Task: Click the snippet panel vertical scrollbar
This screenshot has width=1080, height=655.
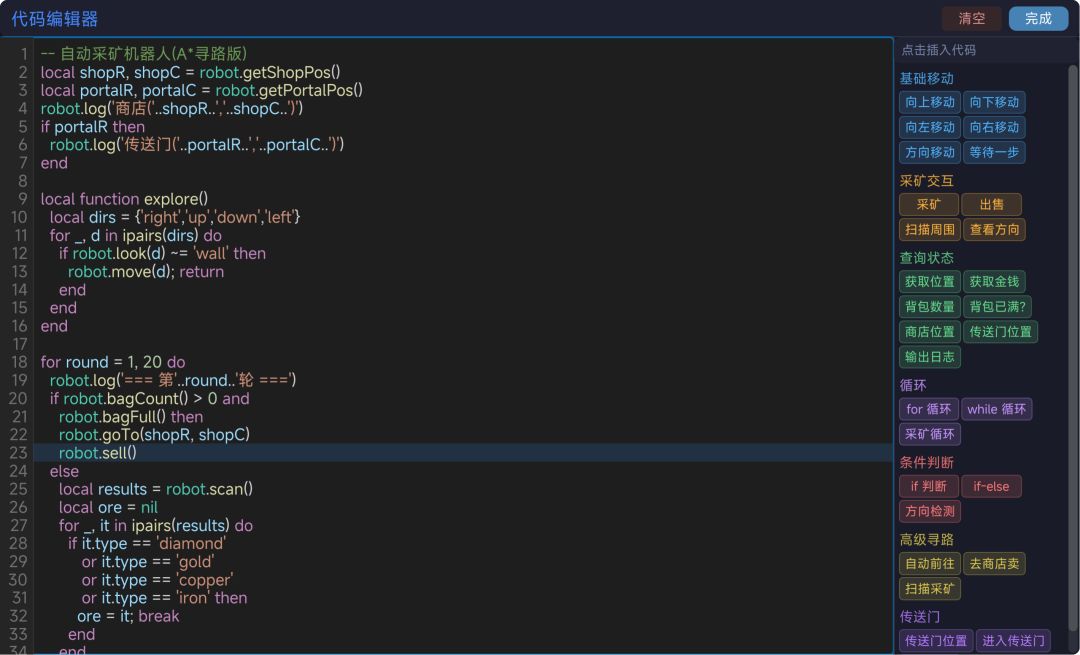Action: (x=1072, y=358)
